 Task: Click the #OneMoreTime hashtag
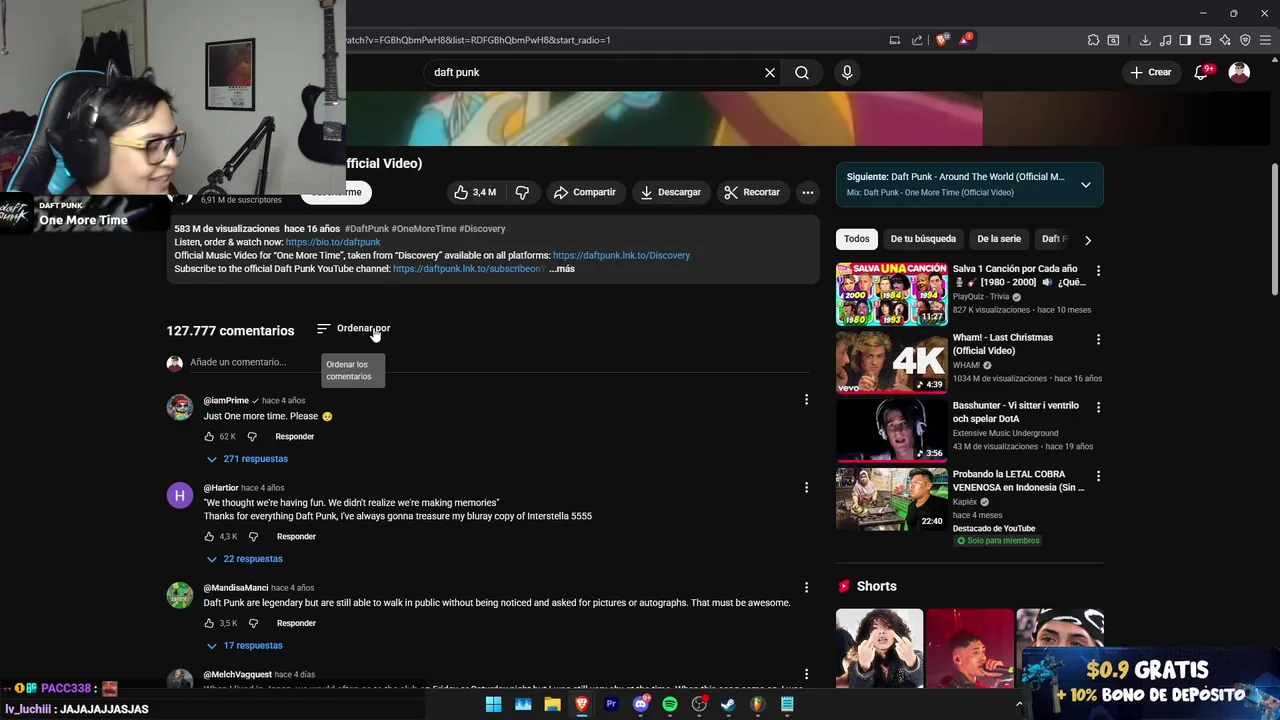tap(423, 229)
